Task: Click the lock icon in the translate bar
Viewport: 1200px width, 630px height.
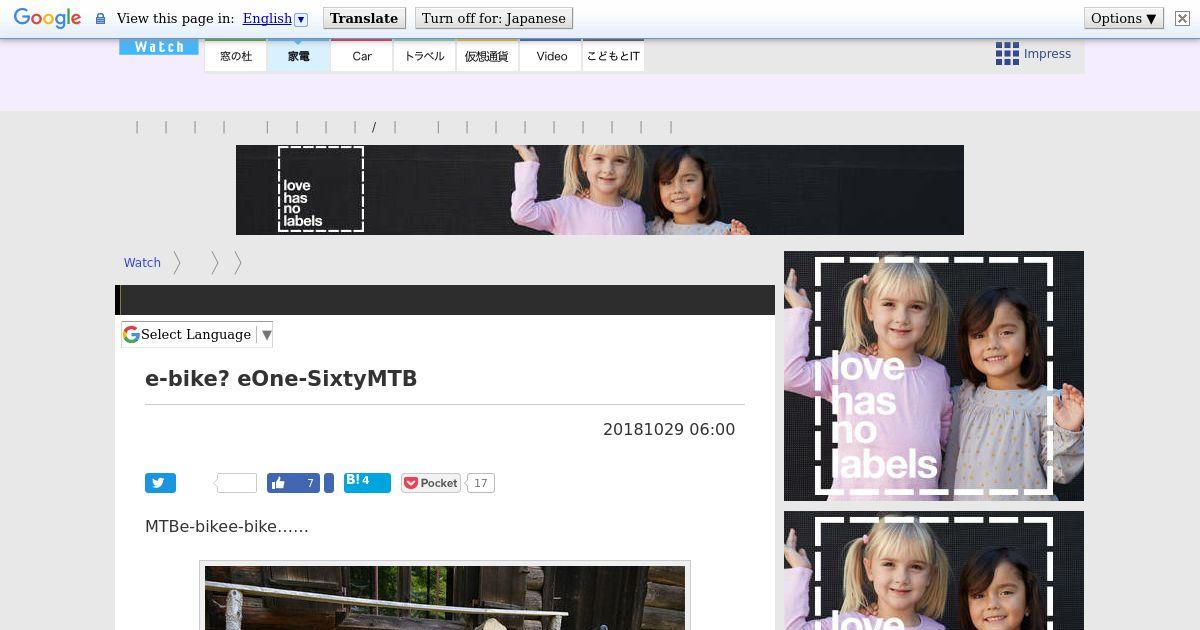Action: click(x=100, y=19)
